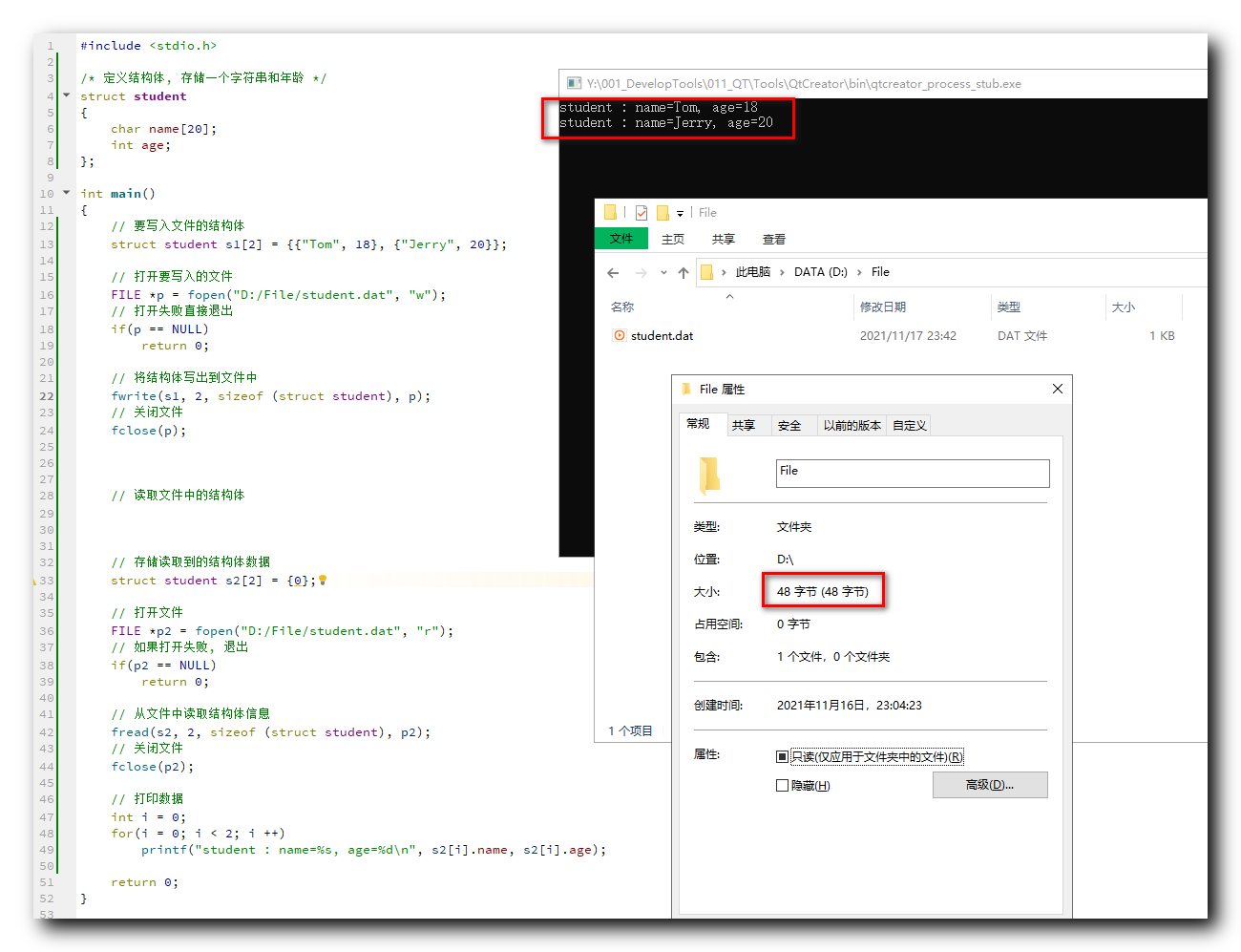
Task: Click the File name input field
Action: pyautogui.click(x=913, y=474)
